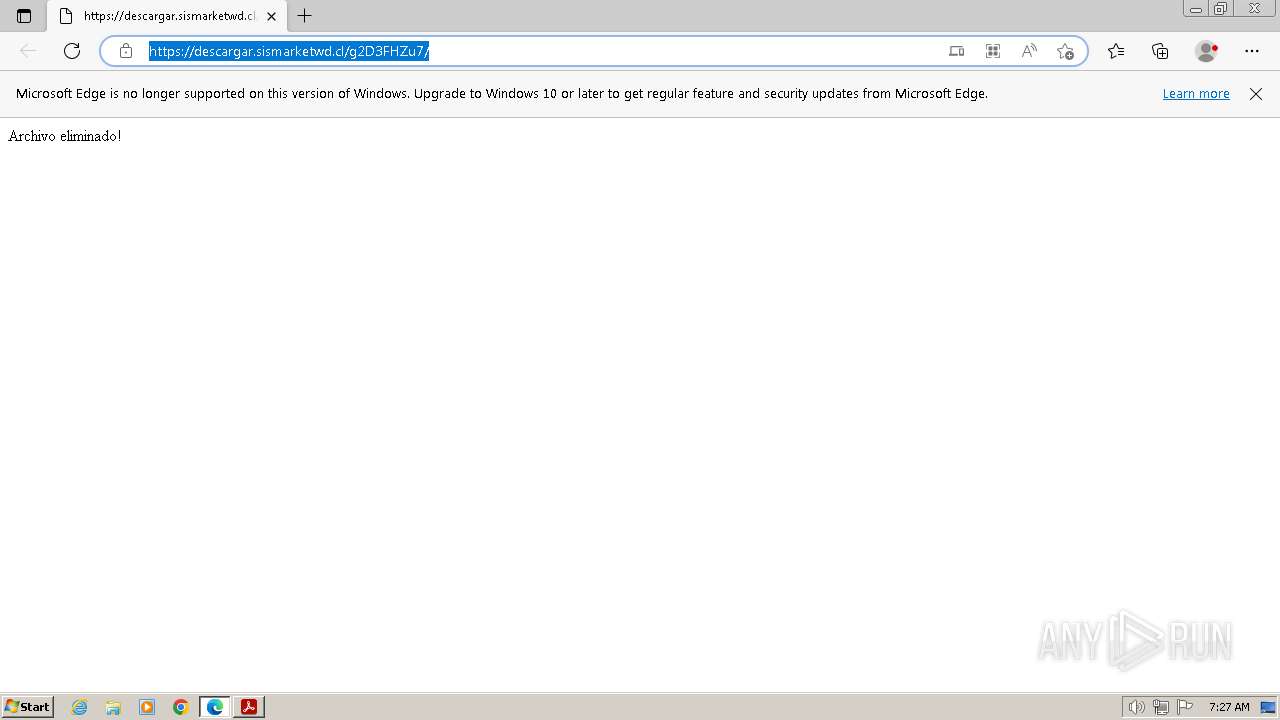Follow the Learn more link

click(x=1196, y=94)
